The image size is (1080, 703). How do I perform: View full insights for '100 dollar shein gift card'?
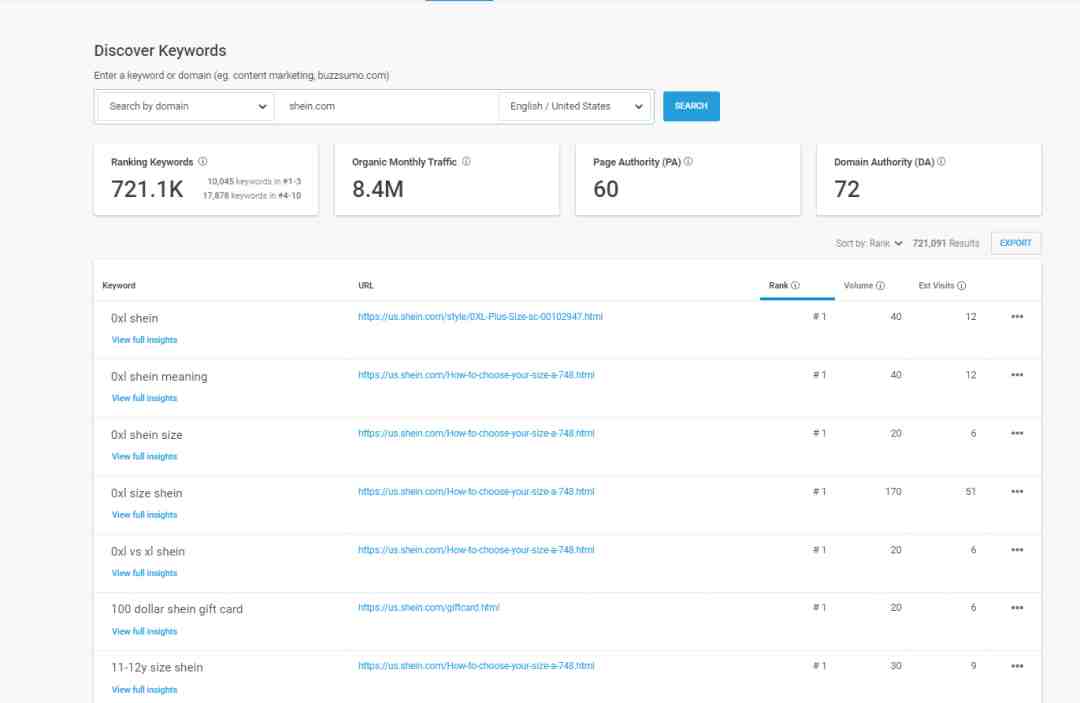click(145, 631)
